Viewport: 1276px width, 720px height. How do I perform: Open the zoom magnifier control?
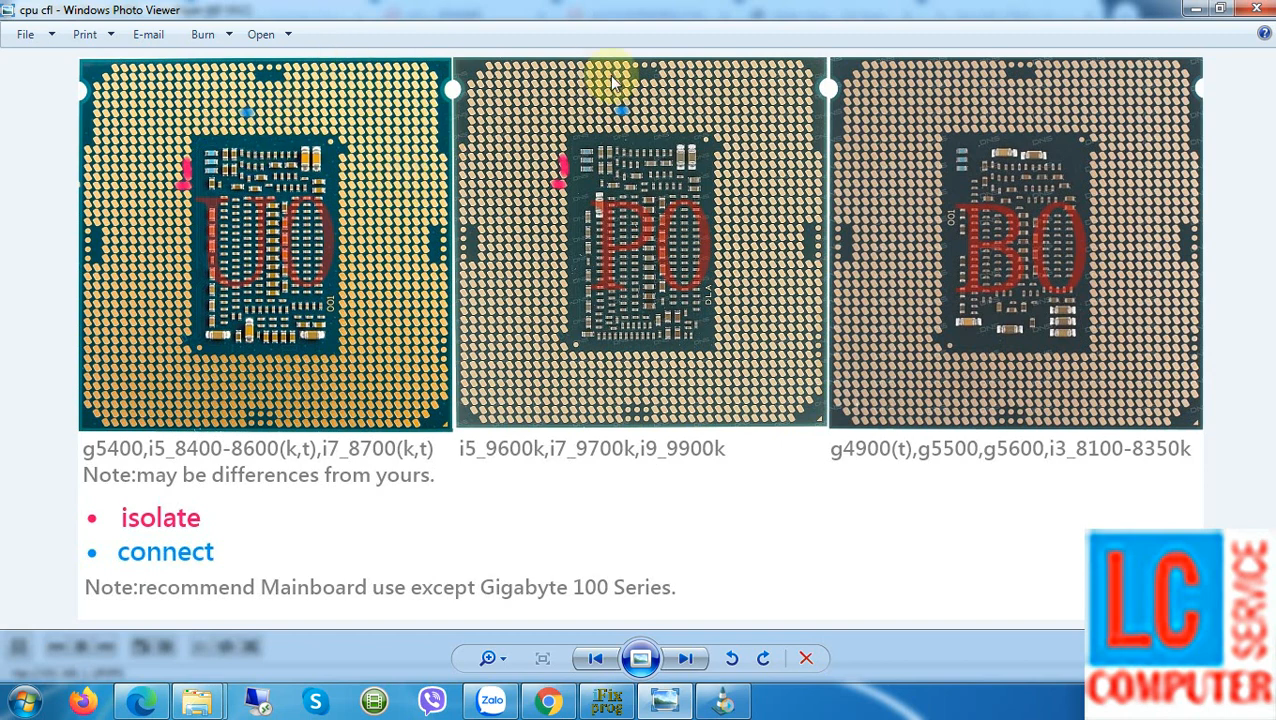pos(492,658)
